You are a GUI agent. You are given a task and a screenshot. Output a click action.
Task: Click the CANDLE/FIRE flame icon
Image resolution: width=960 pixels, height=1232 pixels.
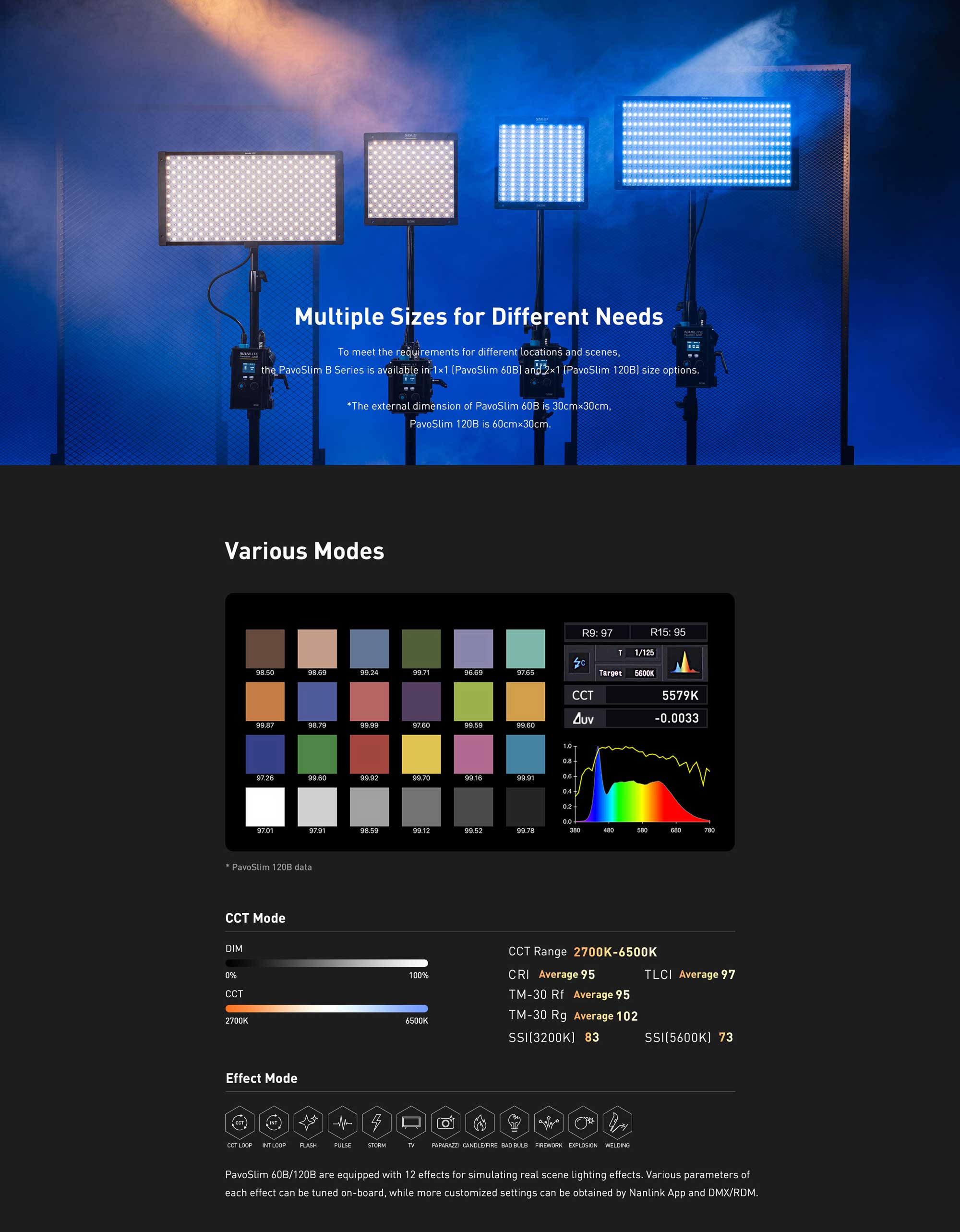coord(480,1122)
